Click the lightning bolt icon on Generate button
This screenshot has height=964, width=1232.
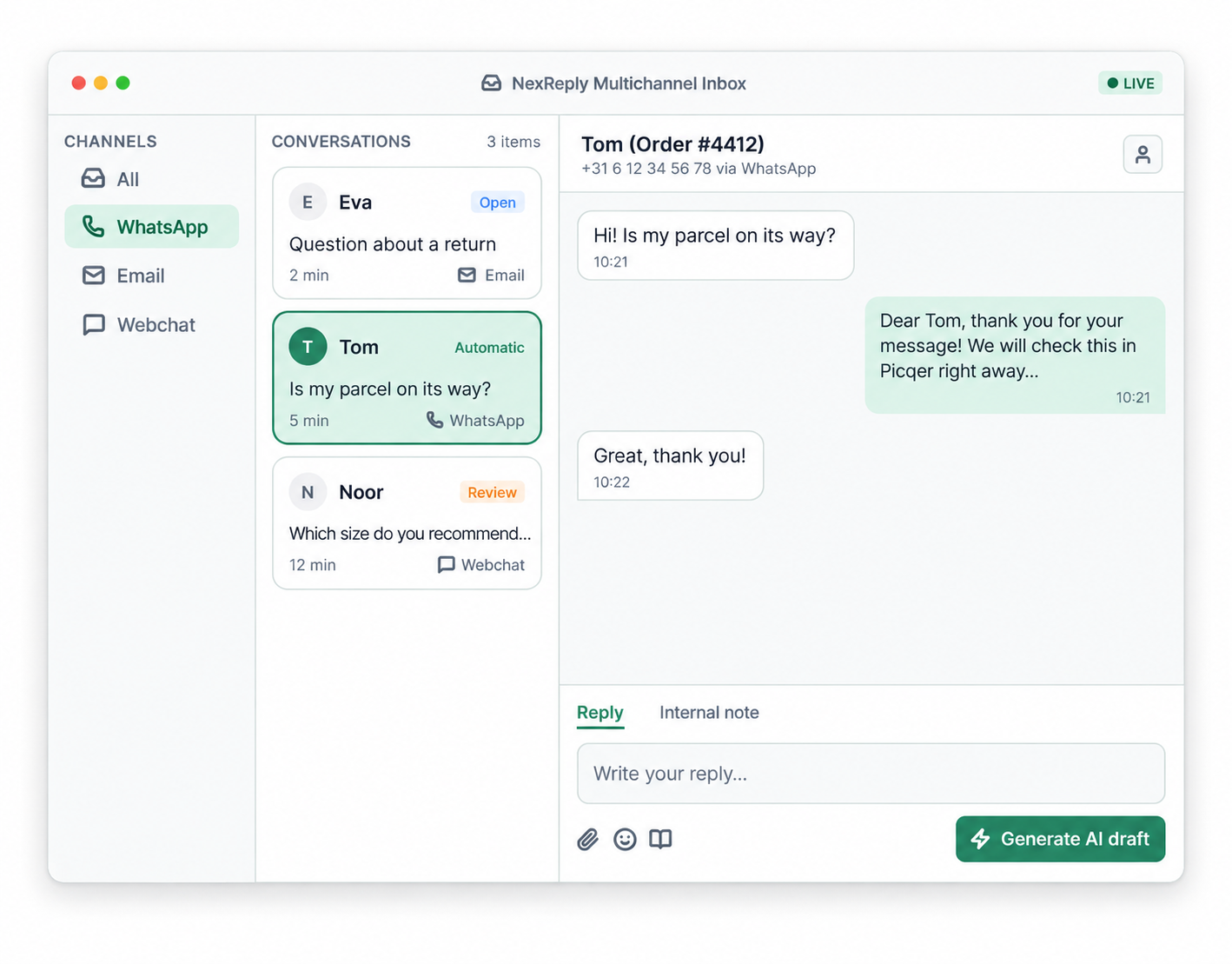(x=981, y=839)
